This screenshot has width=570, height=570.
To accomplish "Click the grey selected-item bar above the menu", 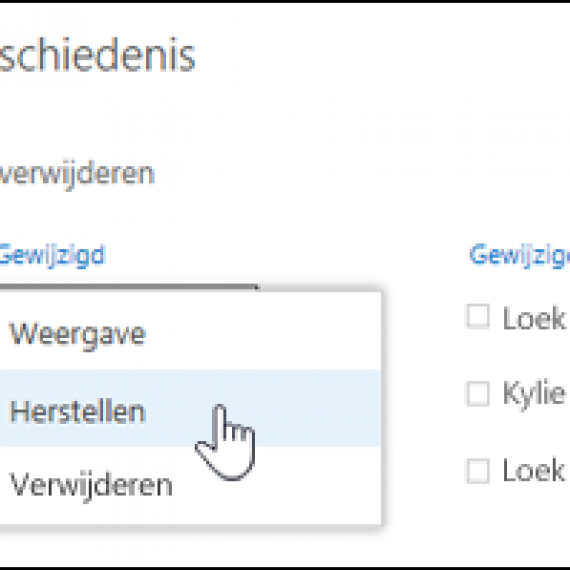I will tap(127, 286).
